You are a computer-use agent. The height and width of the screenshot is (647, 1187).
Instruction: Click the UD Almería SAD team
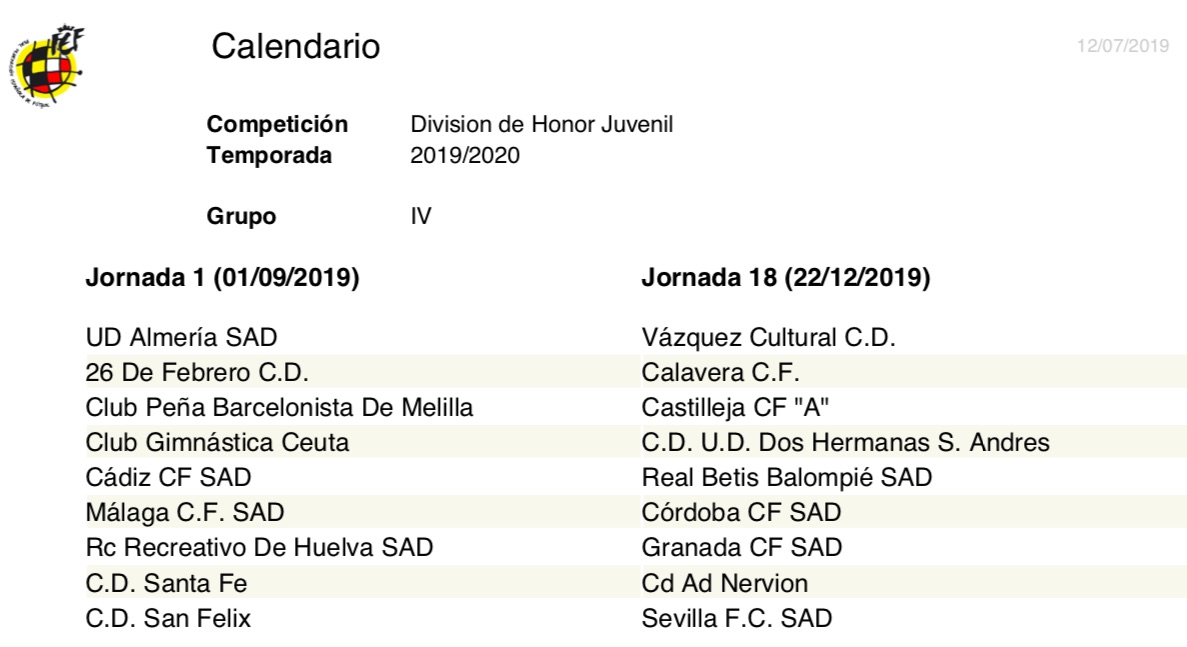pos(181,337)
